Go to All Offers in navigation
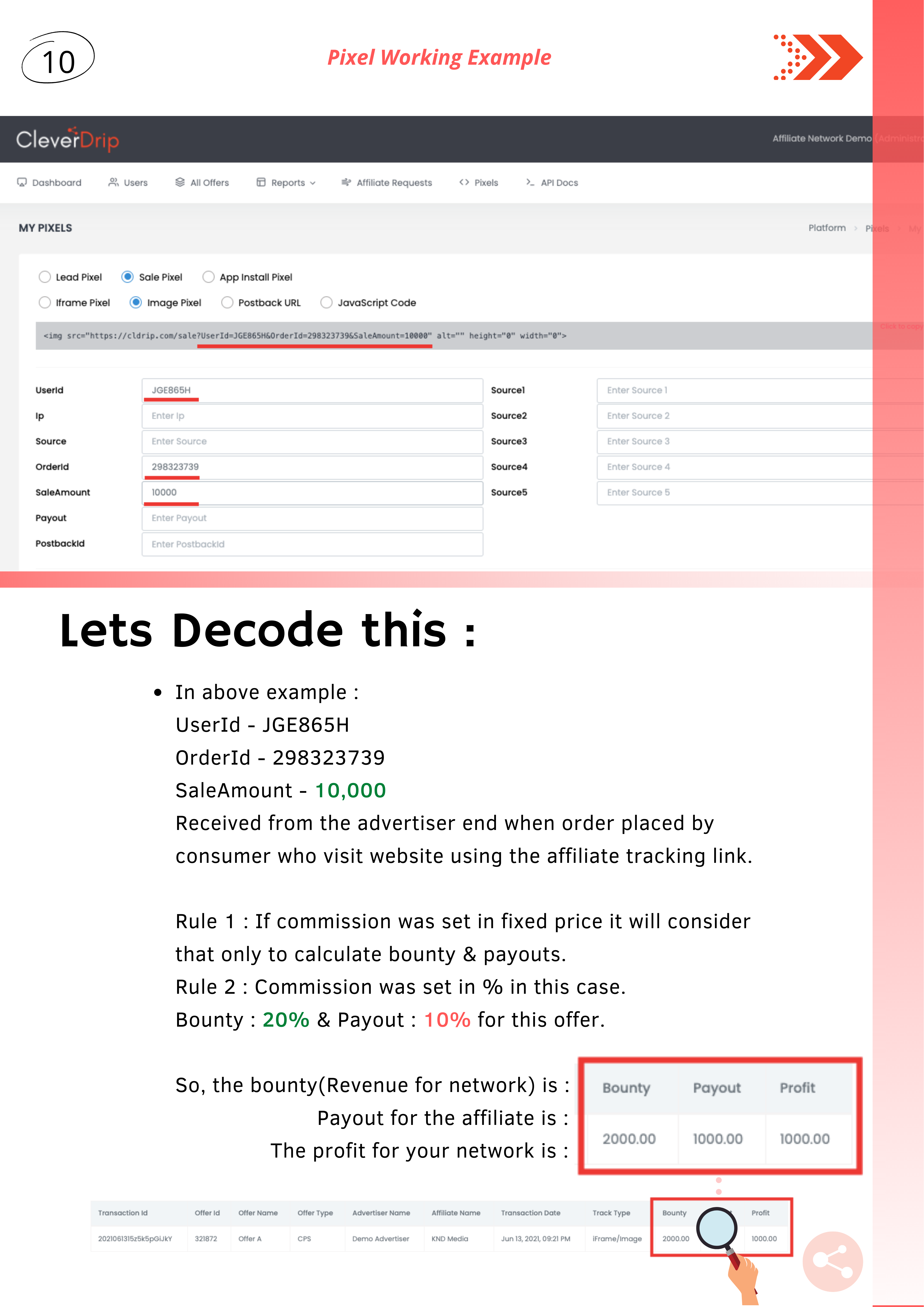The width and height of the screenshot is (924, 1307). click(x=202, y=183)
